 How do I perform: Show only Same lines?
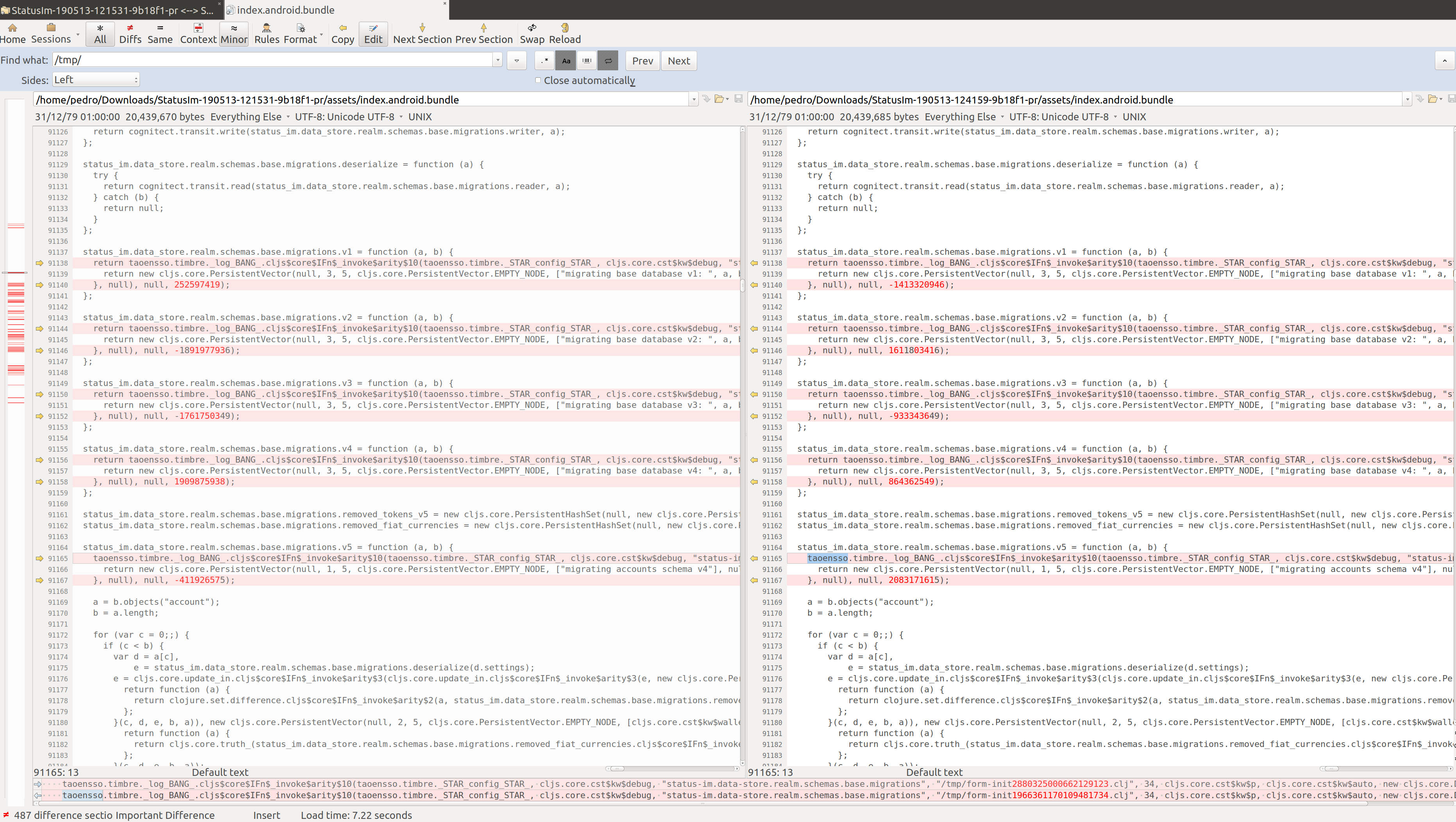click(x=160, y=34)
